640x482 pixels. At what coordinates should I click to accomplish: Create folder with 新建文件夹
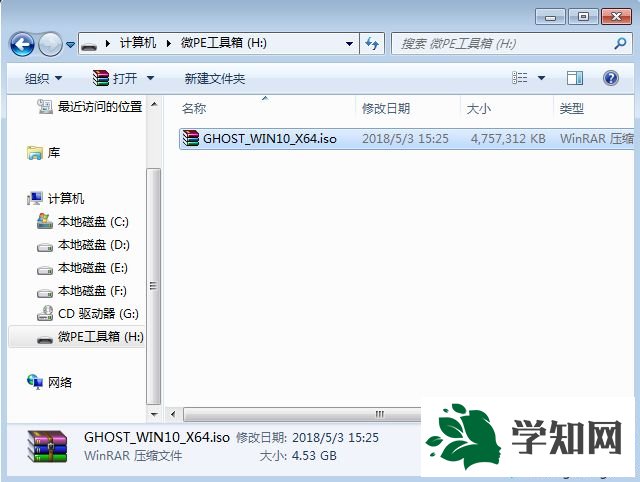pos(215,78)
